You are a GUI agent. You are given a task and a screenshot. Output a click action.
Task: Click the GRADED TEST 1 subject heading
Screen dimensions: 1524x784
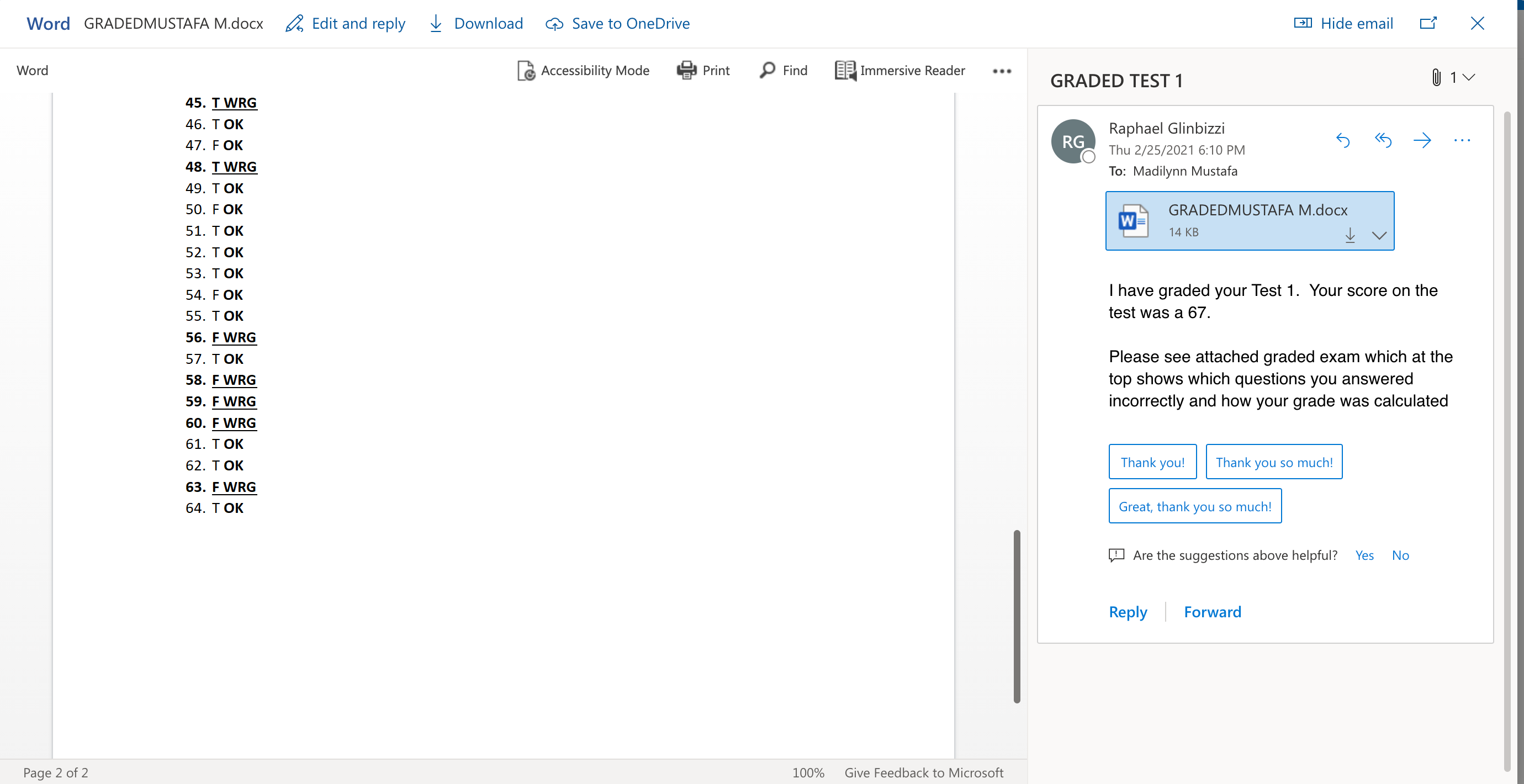click(x=1116, y=81)
